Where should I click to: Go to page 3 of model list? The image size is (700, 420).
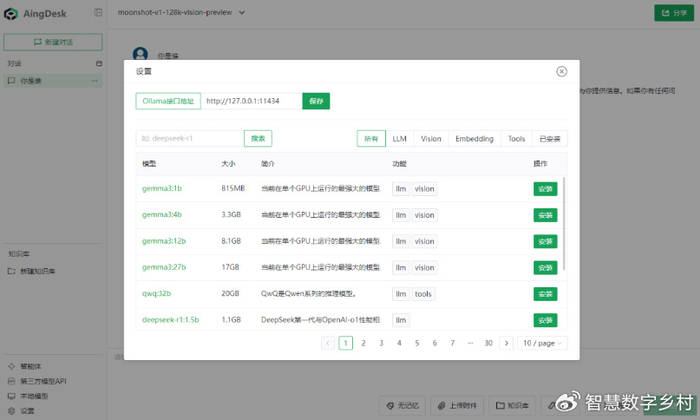pos(381,343)
